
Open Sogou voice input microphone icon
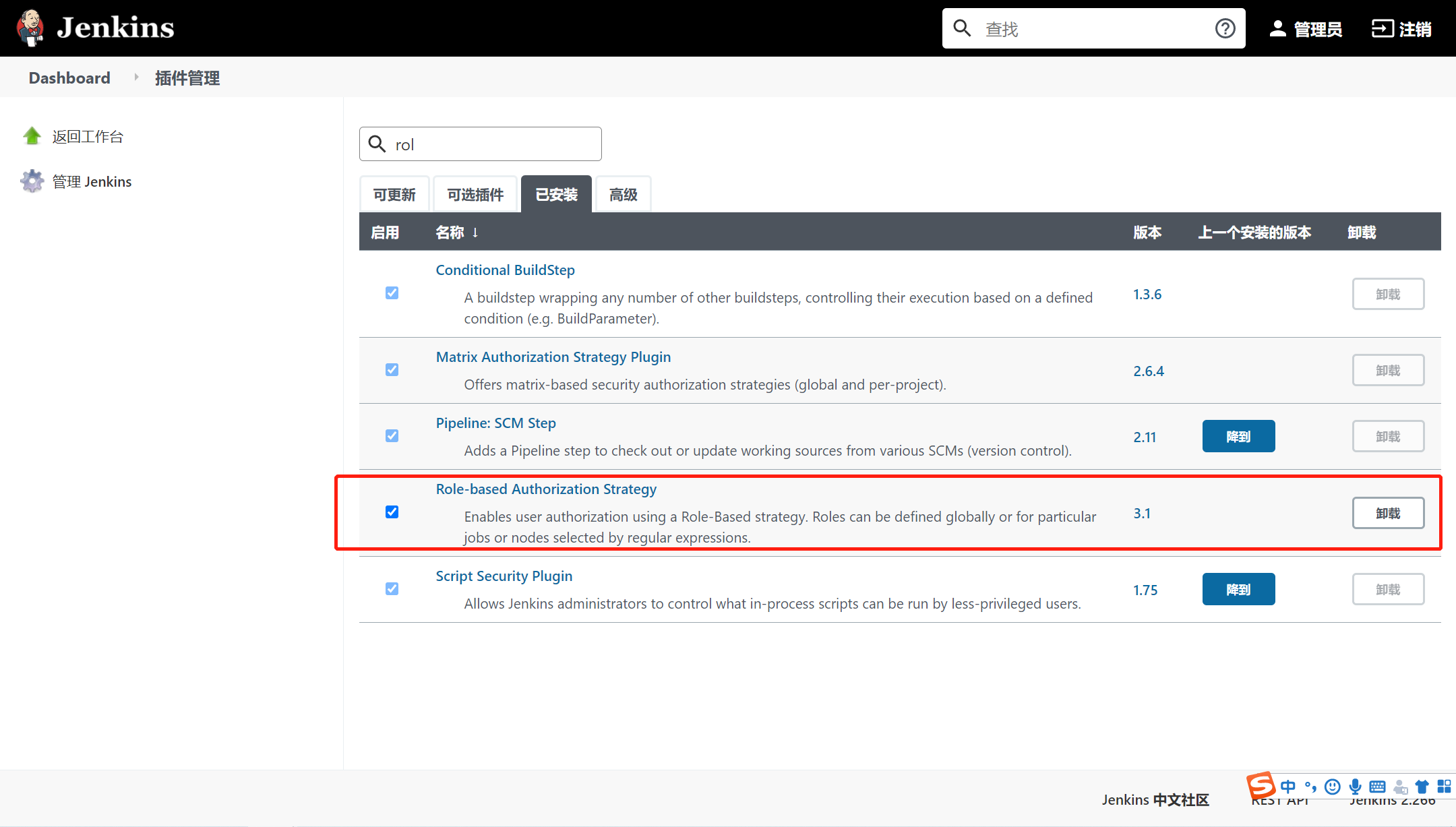point(1355,787)
